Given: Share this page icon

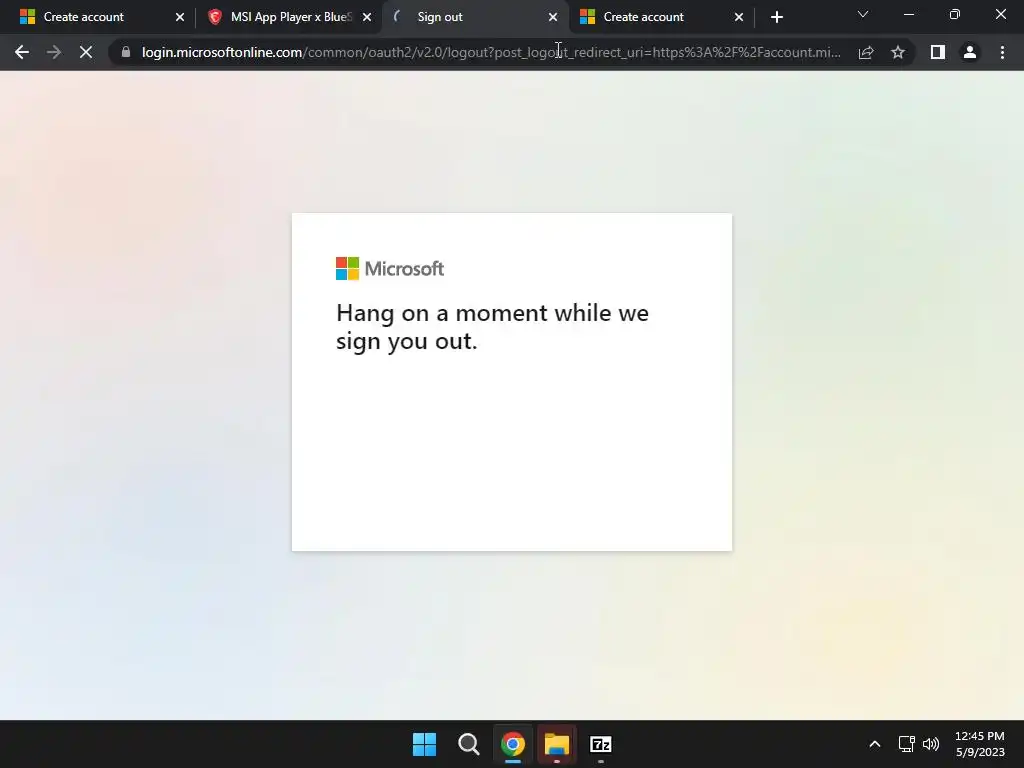Looking at the screenshot, I should [866, 52].
